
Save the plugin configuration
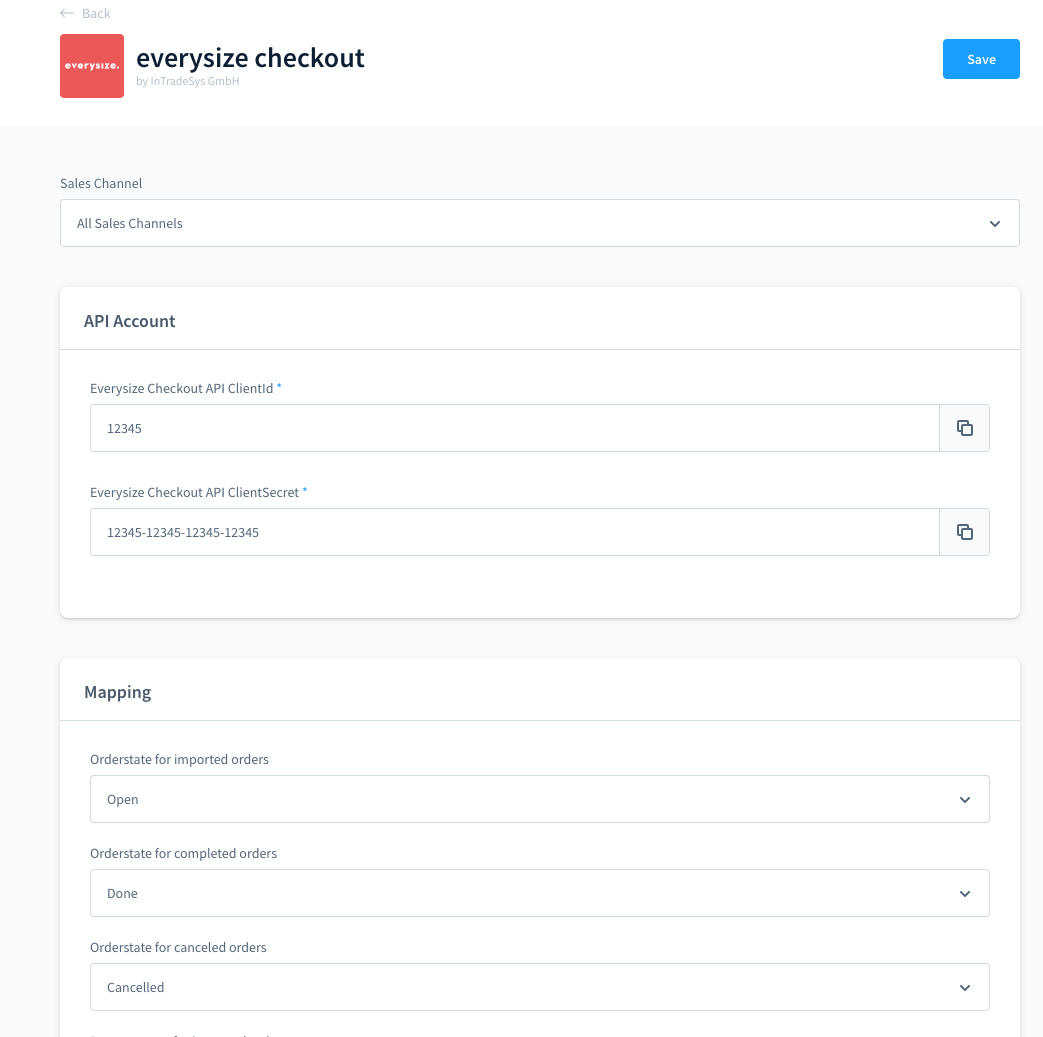tap(981, 59)
